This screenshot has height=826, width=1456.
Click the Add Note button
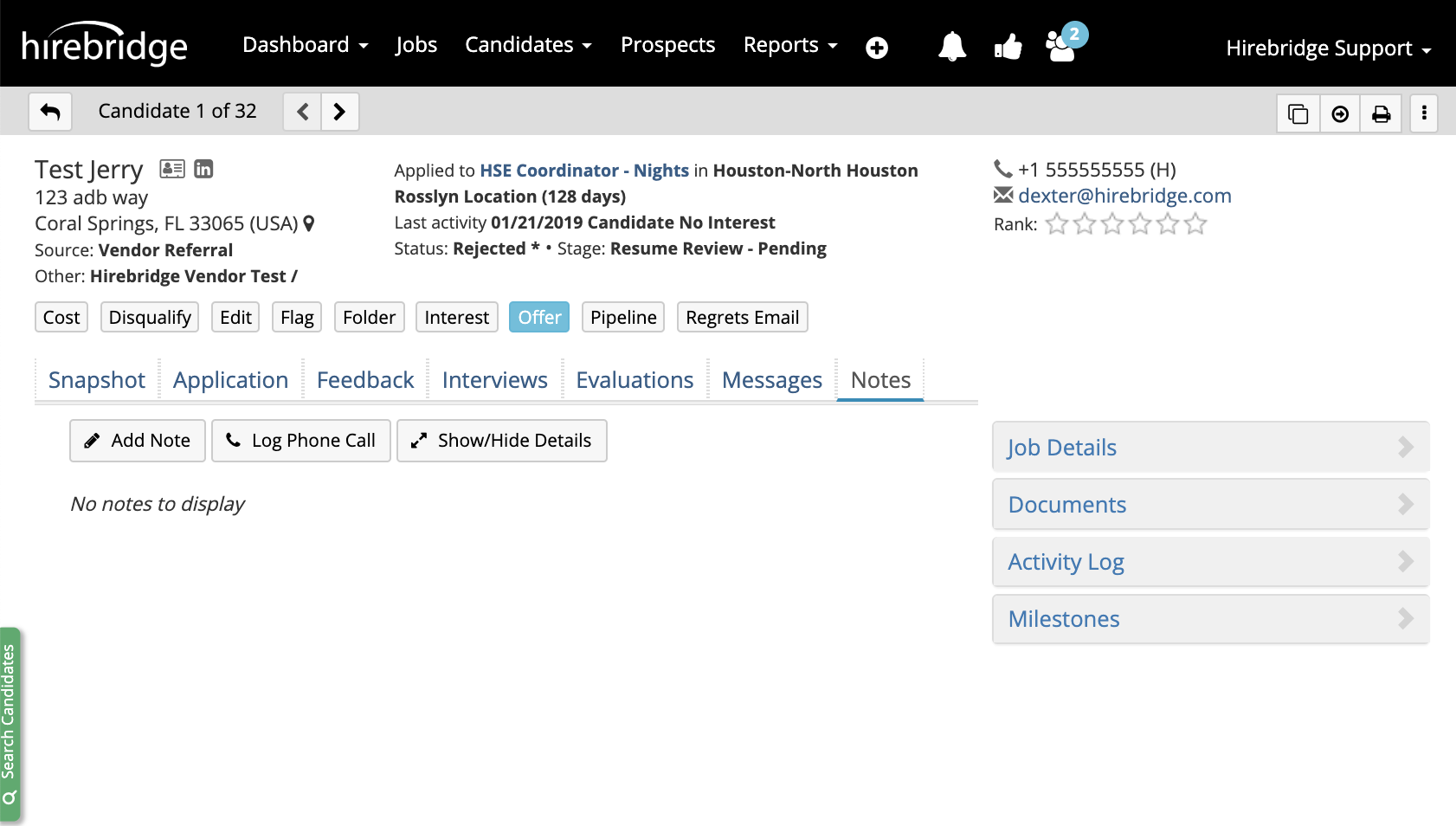tap(138, 441)
